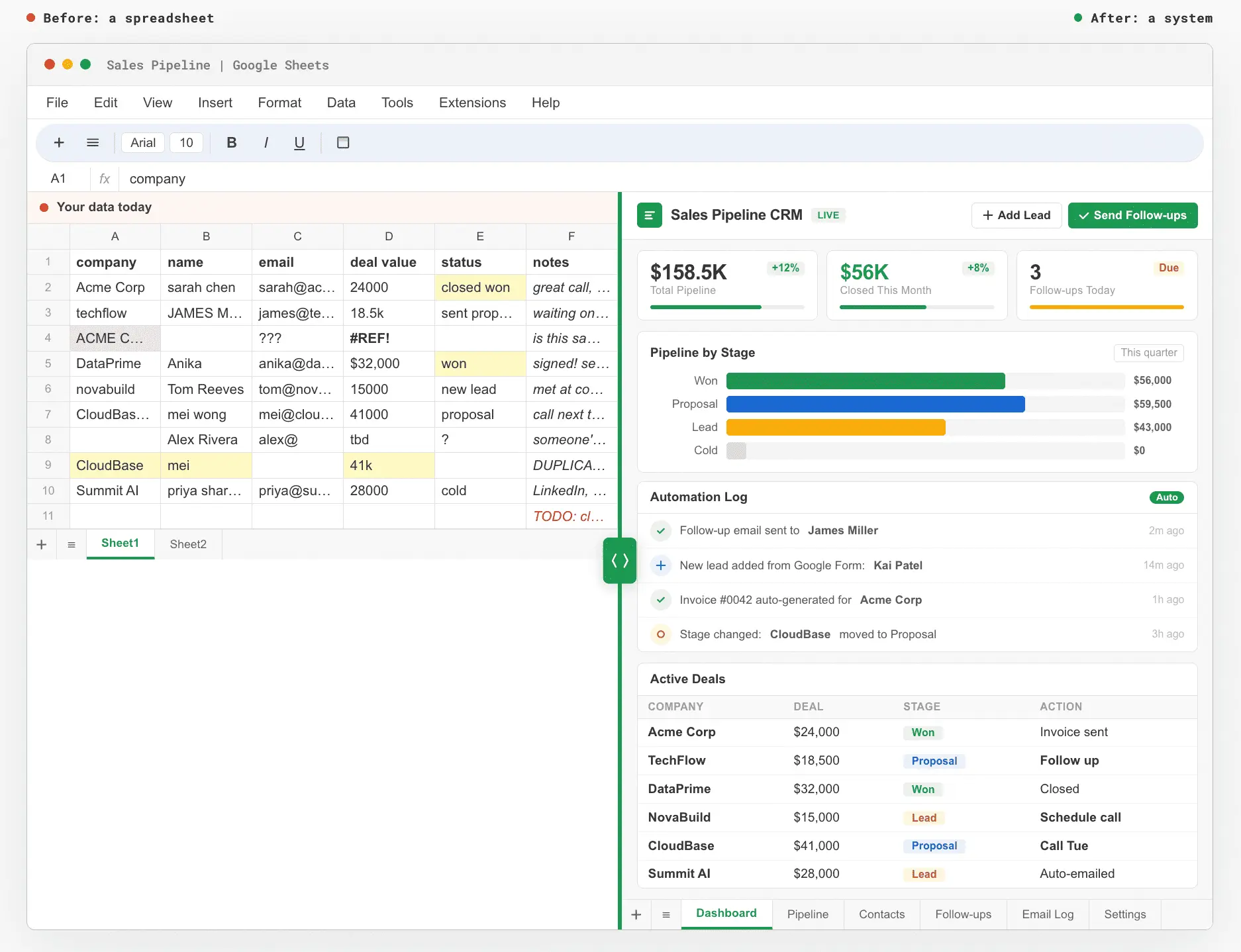Click the #REF! error cell
Image resolution: width=1241 pixels, height=952 pixels.
pos(389,338)
